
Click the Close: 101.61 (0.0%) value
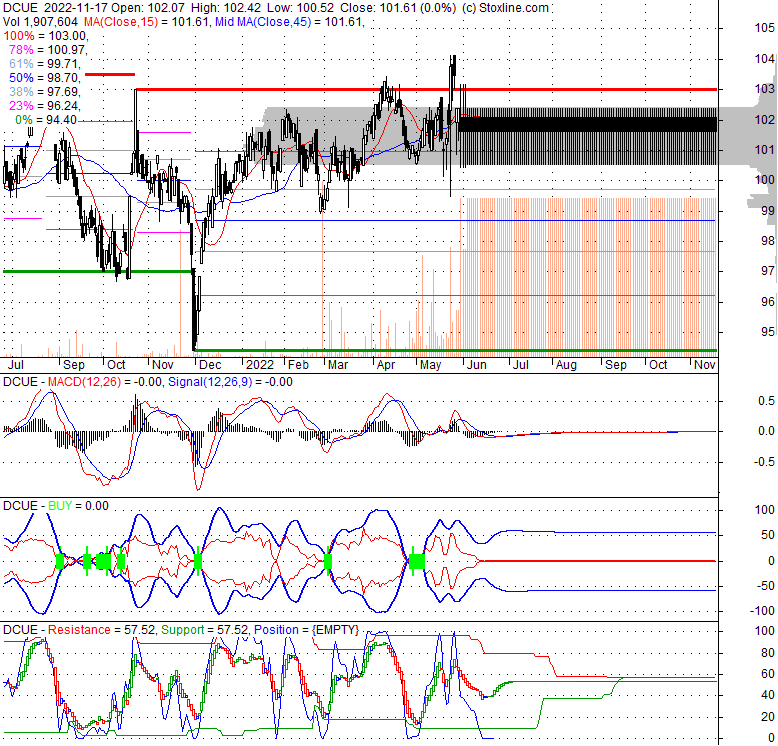397,8
